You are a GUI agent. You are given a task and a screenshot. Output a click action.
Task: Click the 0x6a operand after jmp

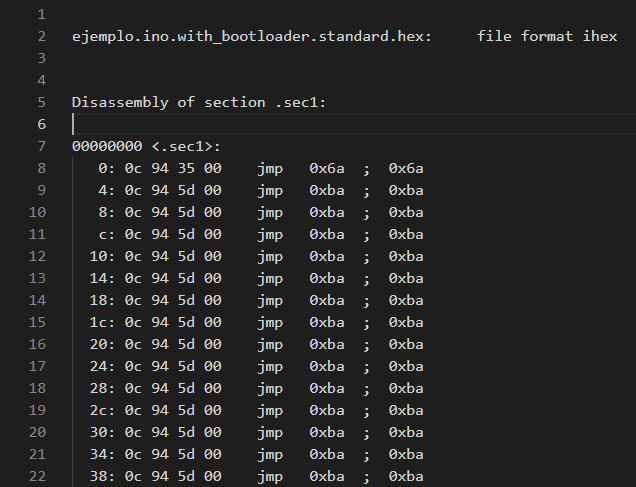click(327, 168)
